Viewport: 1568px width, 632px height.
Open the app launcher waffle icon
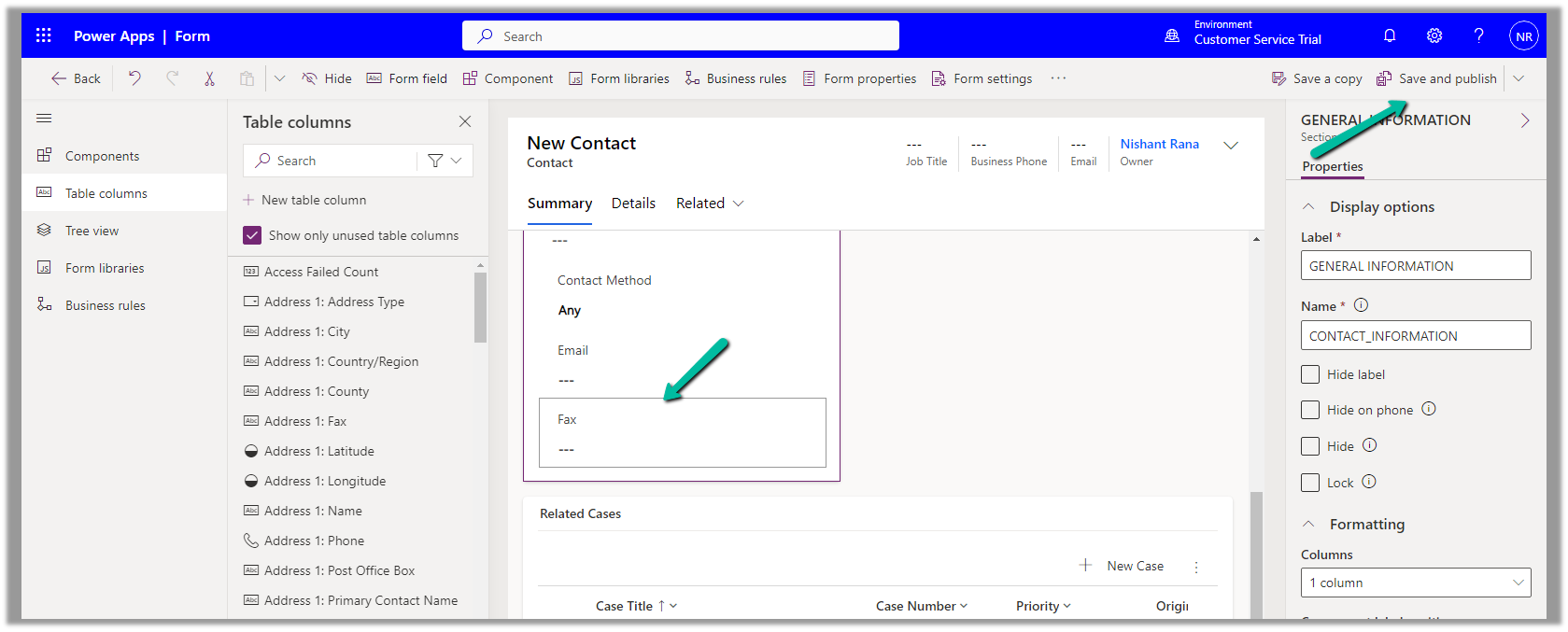pyautogui.click(x=43, y=35)
